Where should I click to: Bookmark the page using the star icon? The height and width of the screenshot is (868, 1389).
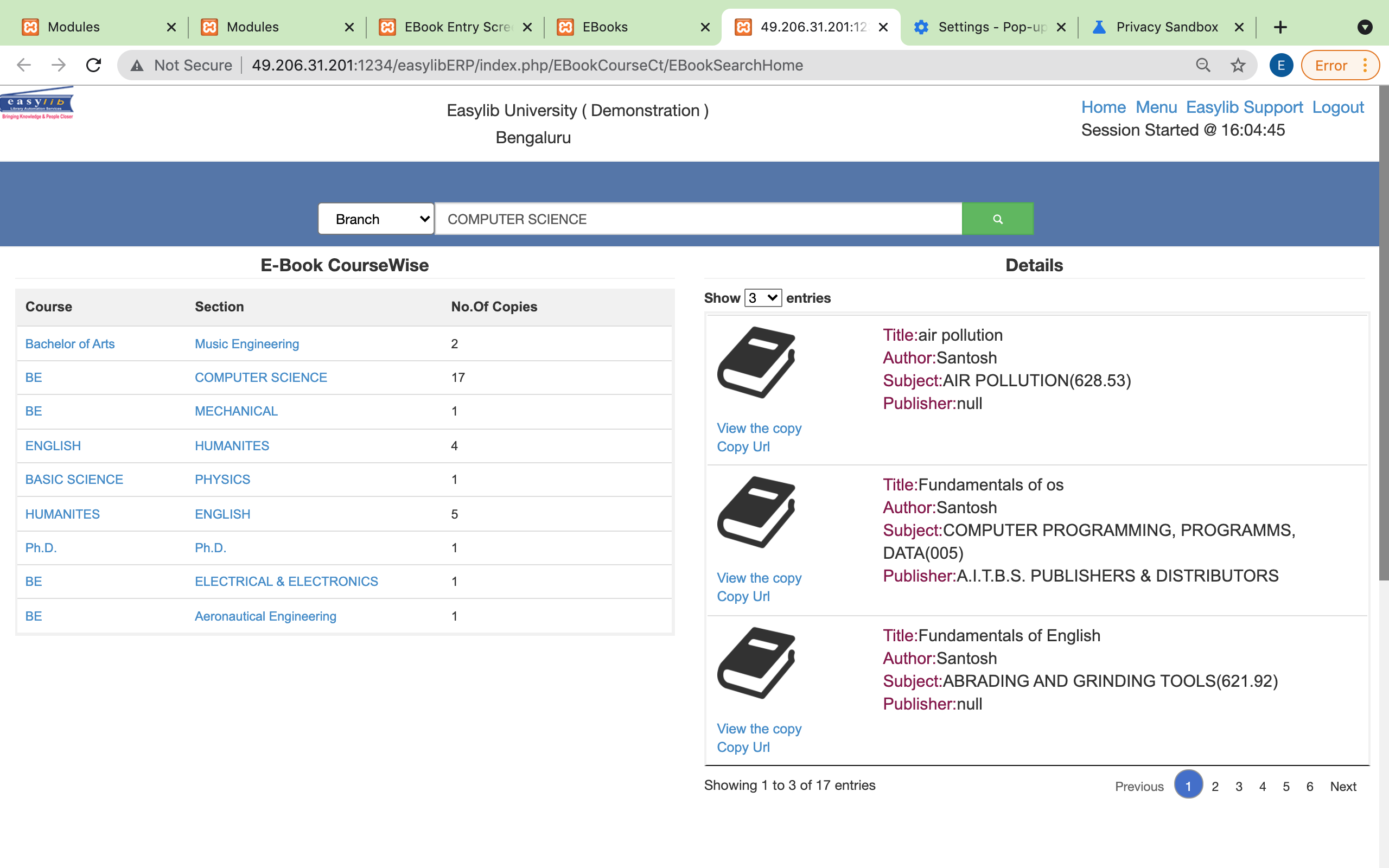coord(1238,65)
